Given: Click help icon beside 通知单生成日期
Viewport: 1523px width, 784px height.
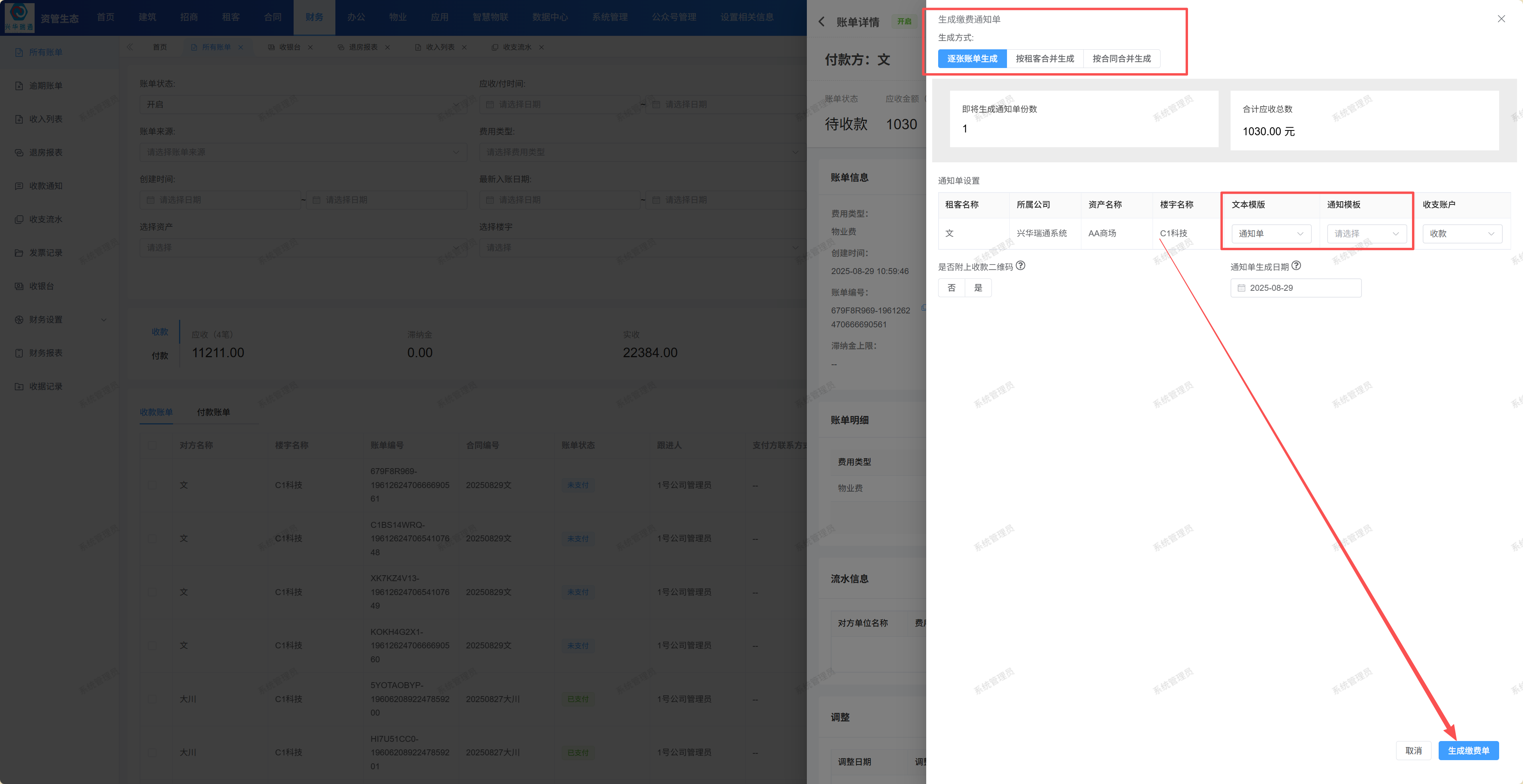Looking at the screenshot, I should click(x=1296, y=266).
